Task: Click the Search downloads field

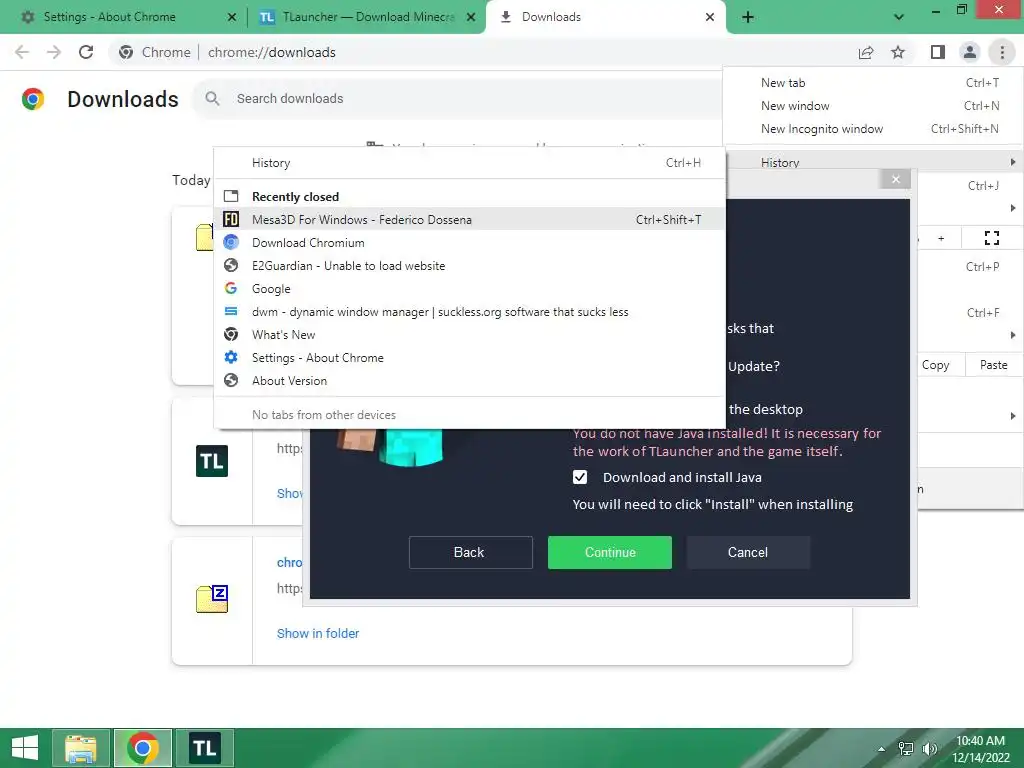Action: coord(457,99)
